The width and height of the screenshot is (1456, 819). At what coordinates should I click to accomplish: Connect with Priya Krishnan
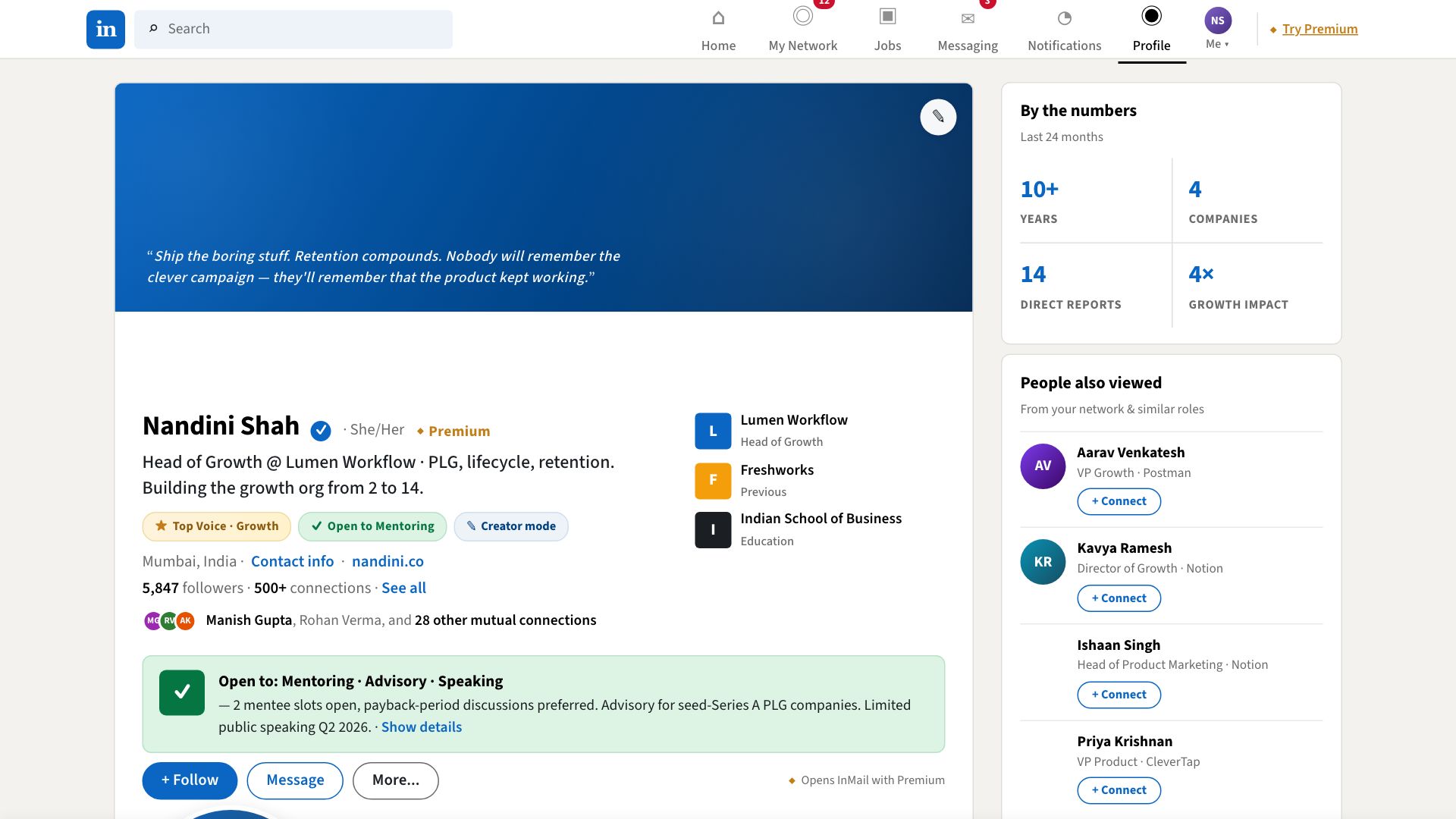[x=1119, y=790]
